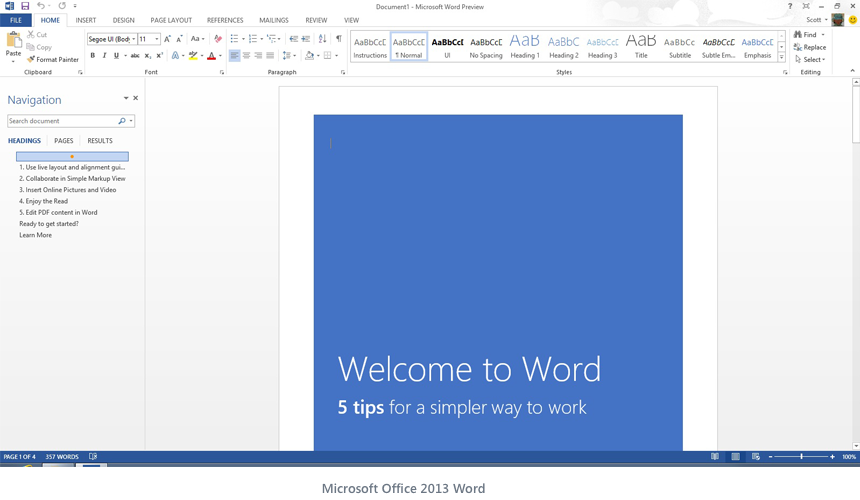Switch to the REFERENCES tab

click(225, 20)
